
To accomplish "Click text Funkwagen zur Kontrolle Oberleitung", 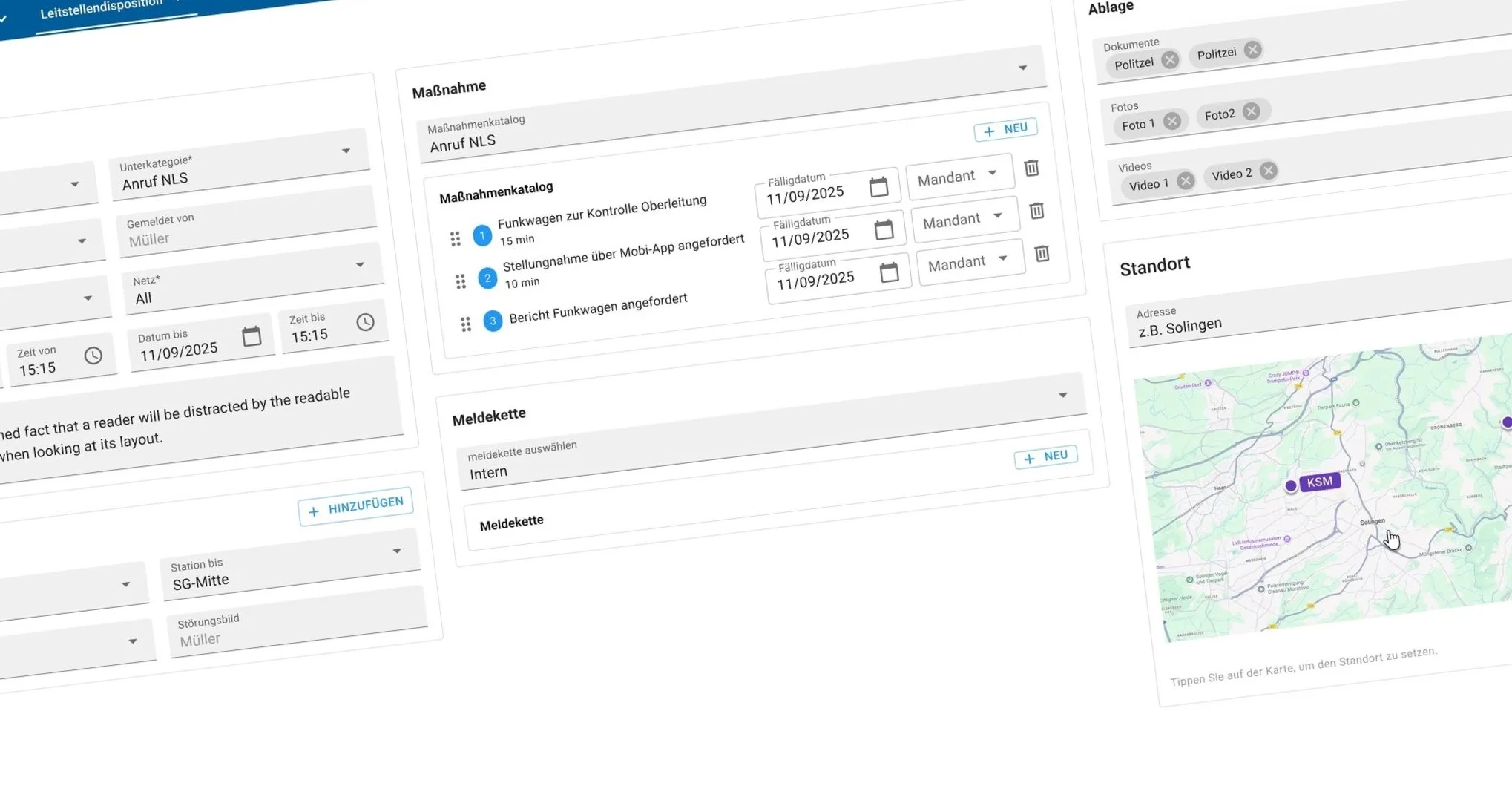I will (x=602, y=212).
